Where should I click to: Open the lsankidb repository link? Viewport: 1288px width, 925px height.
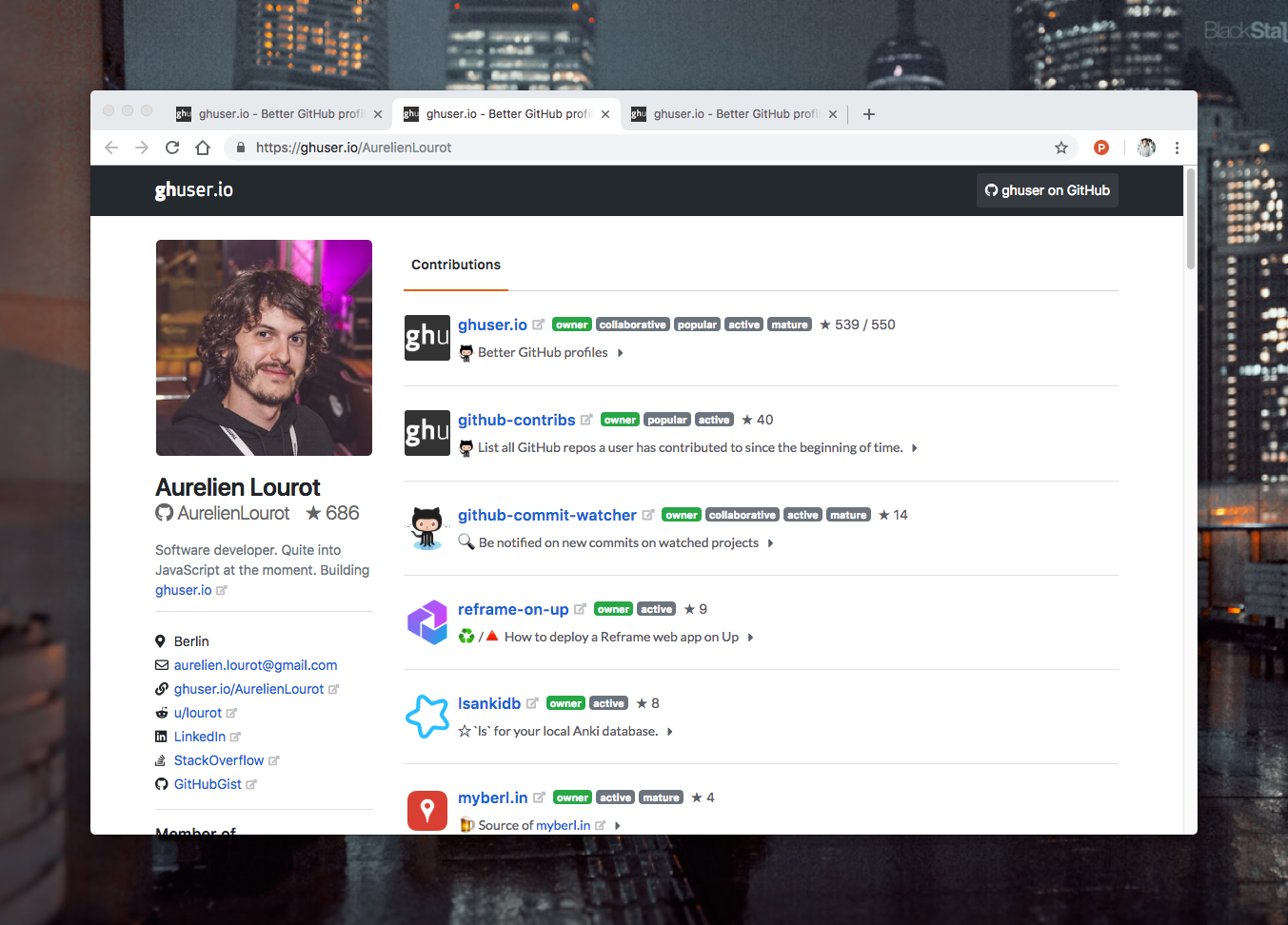[489, 703]
